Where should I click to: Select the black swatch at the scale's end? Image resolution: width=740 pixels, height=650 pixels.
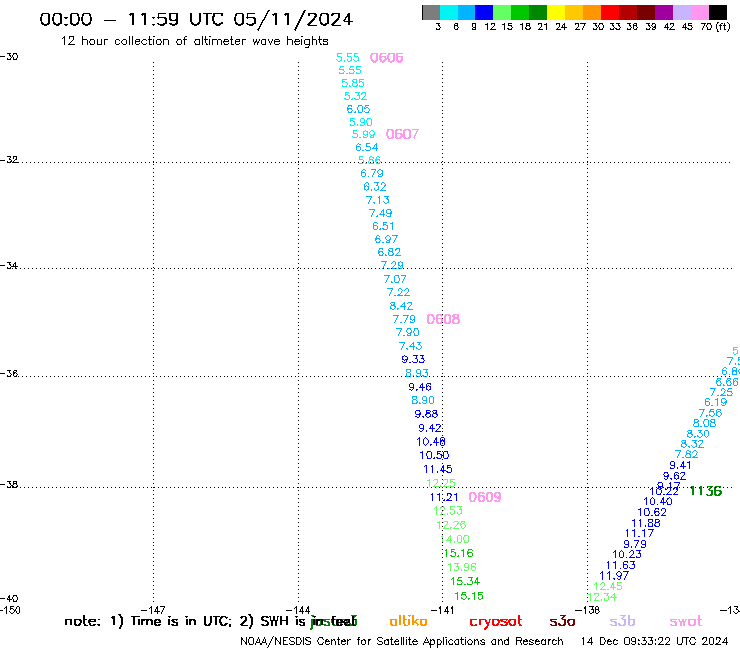tap(718, 12)
